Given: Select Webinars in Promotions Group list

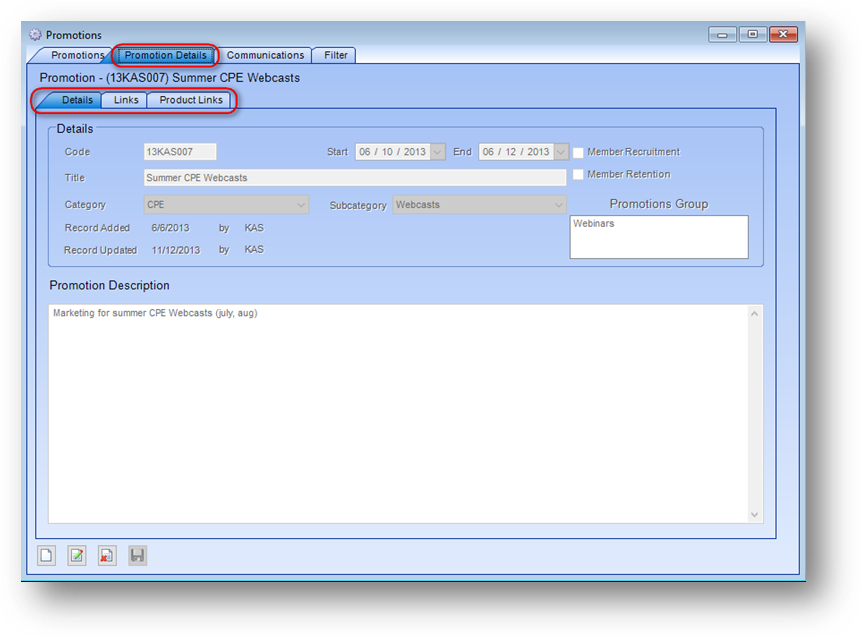Looking at the screenshot, I should coord(594,223).
